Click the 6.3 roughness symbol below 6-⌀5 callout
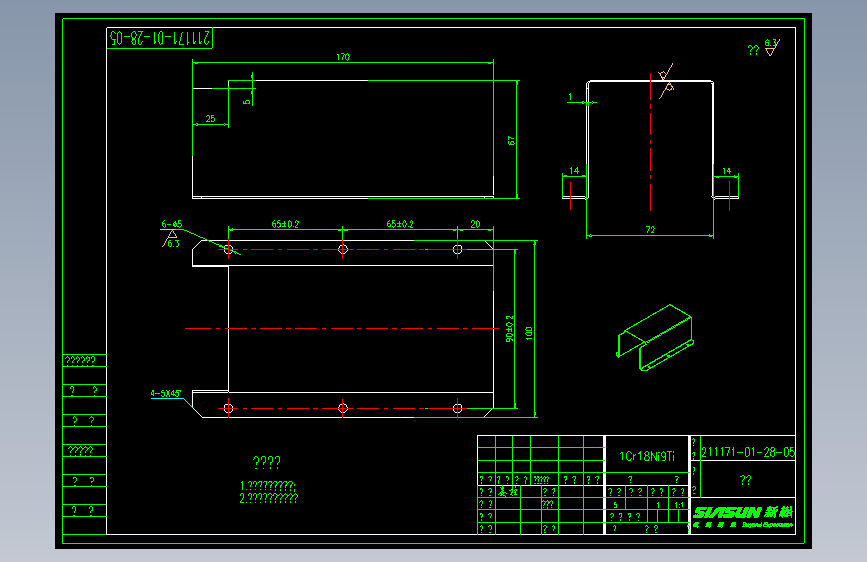This screenshot has width=867, height=562. point(171,239)
